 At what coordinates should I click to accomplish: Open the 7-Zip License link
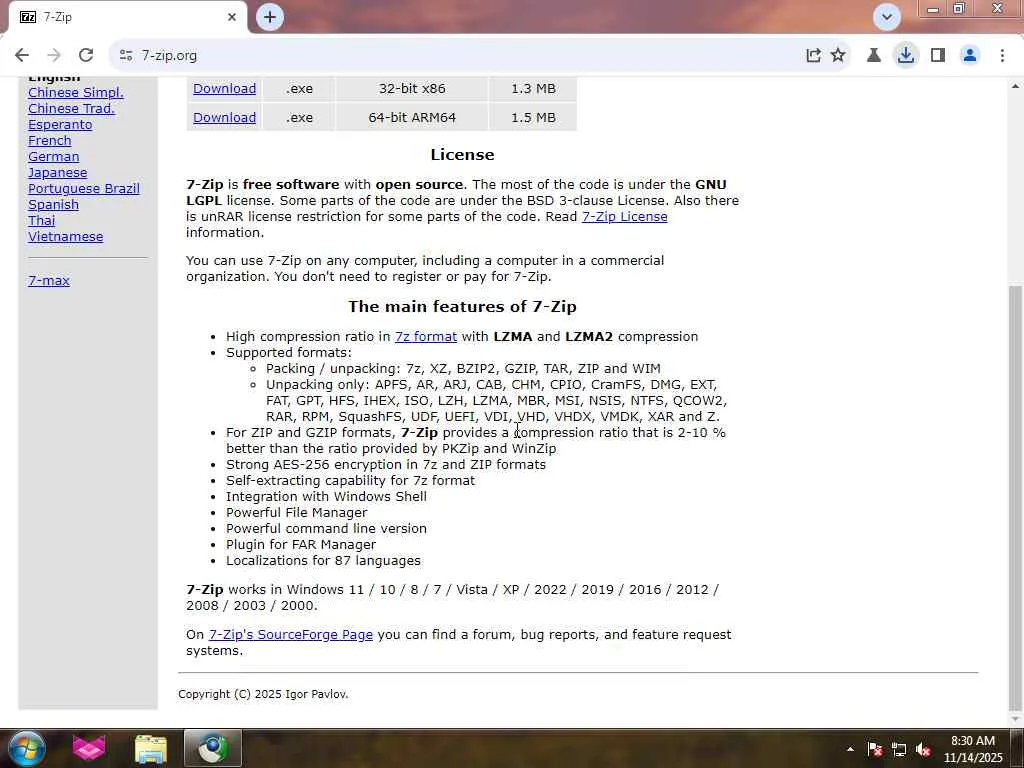click(624, 217)
